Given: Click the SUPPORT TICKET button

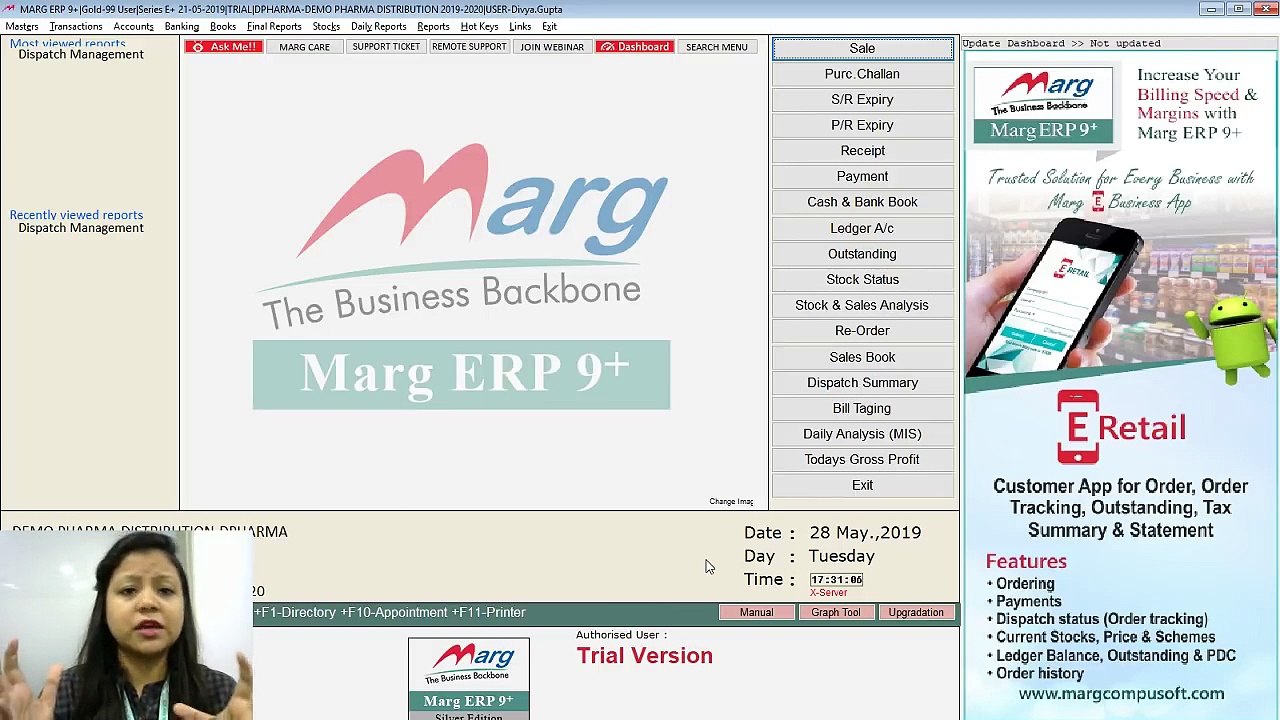Looking at the screenshot, I should tap(386, 47).
